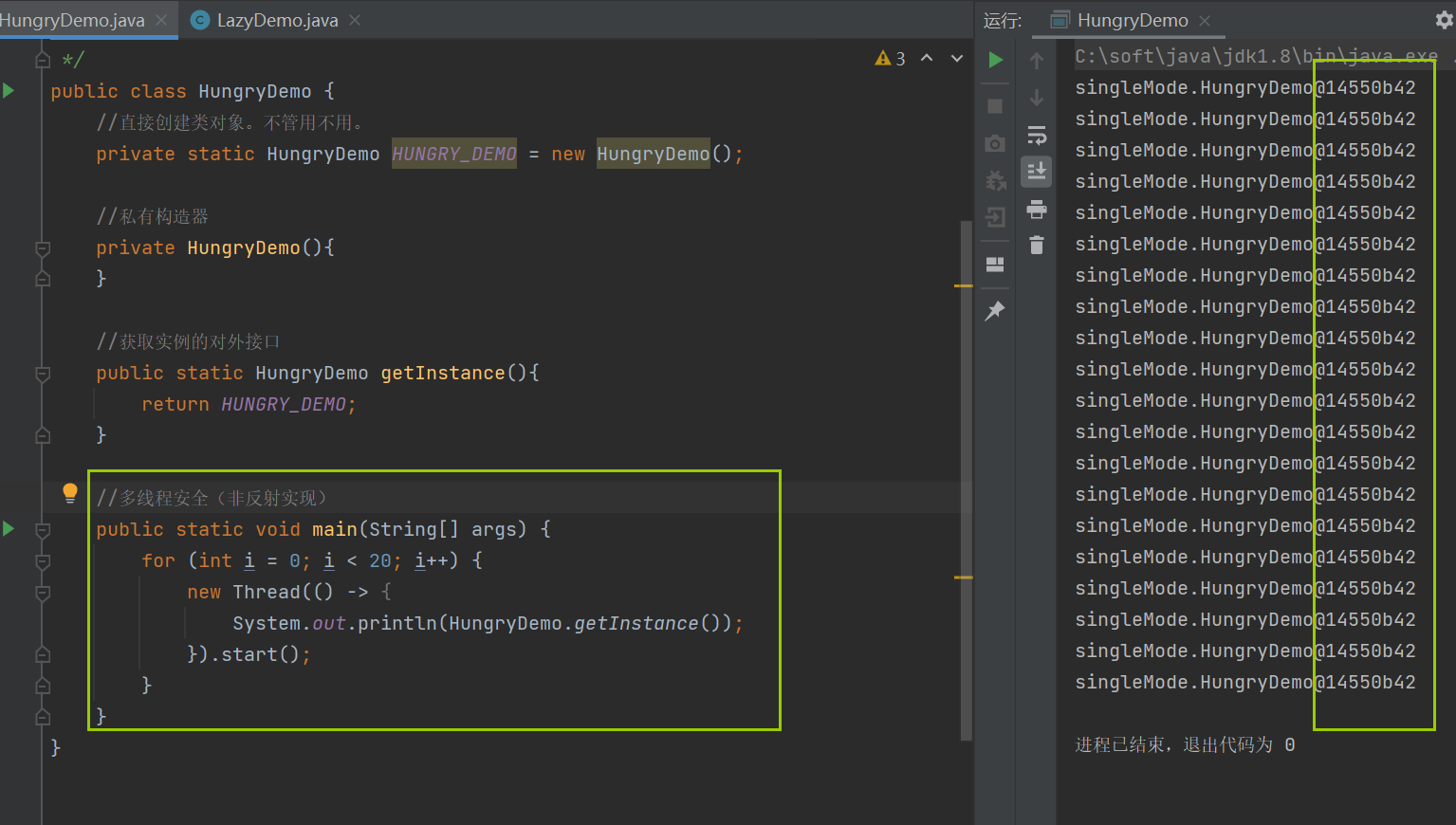Run the HungryDemo class from gutter arrow
Image resolution: width=1456 pixels, height=825 pixels.
[x=9, y=91]
